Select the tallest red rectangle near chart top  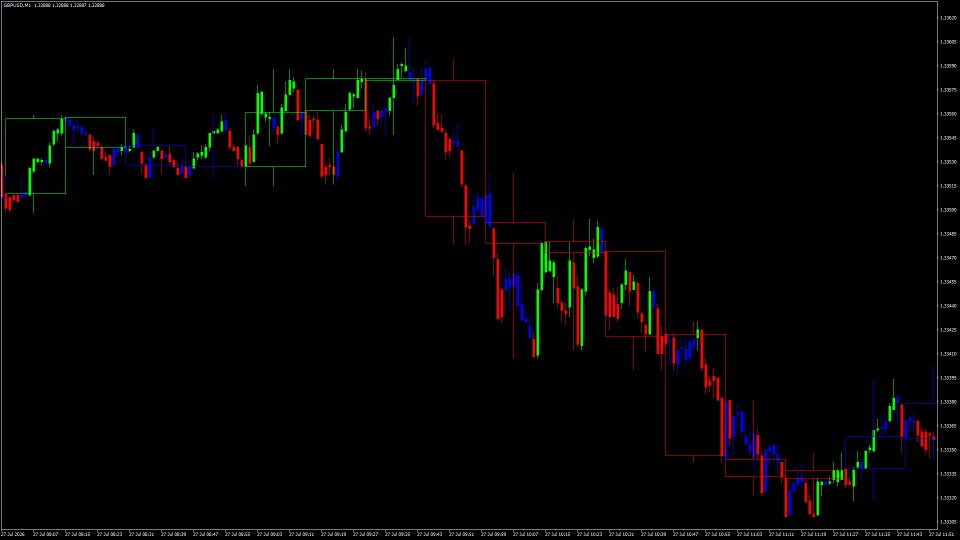point(456,148)
